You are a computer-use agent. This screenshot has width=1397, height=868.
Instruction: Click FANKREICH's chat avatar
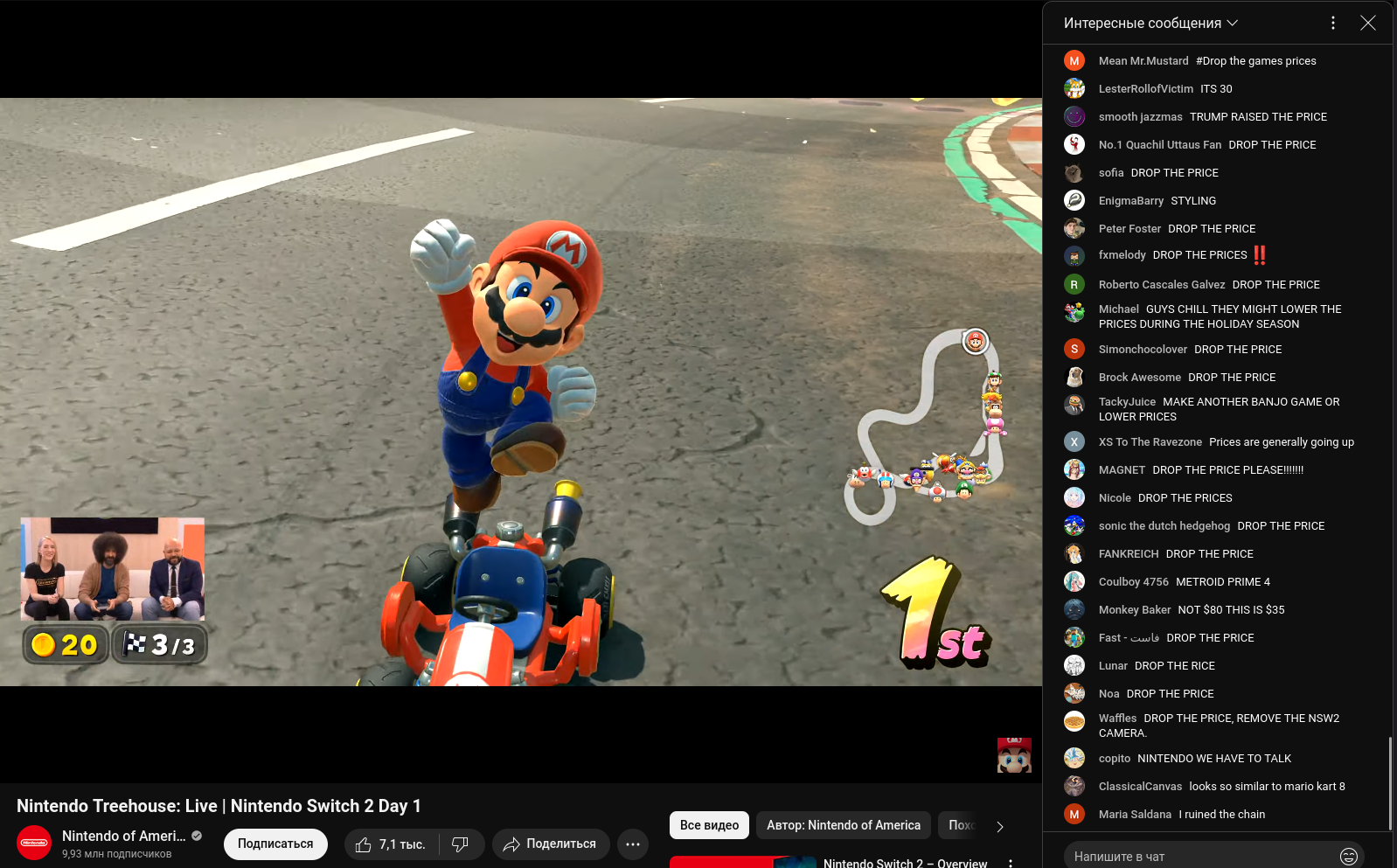coord(1074,553)
